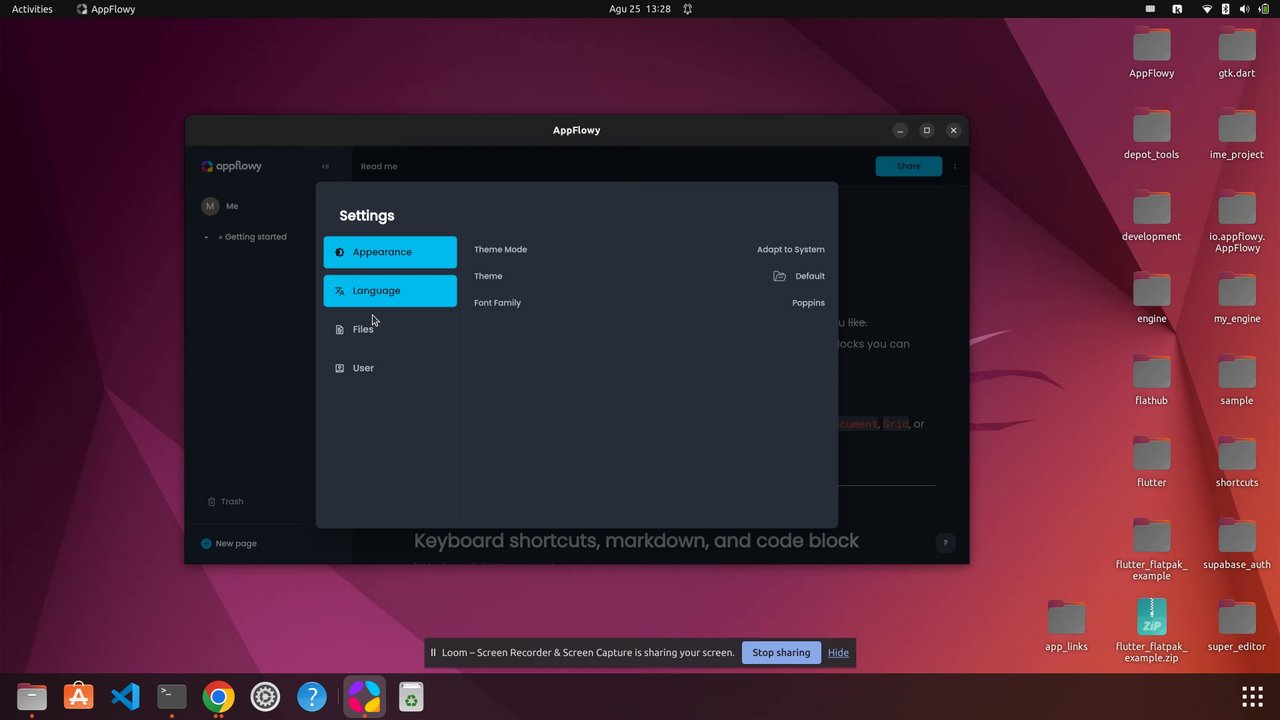Click the 'New page' button

[229, 543]
